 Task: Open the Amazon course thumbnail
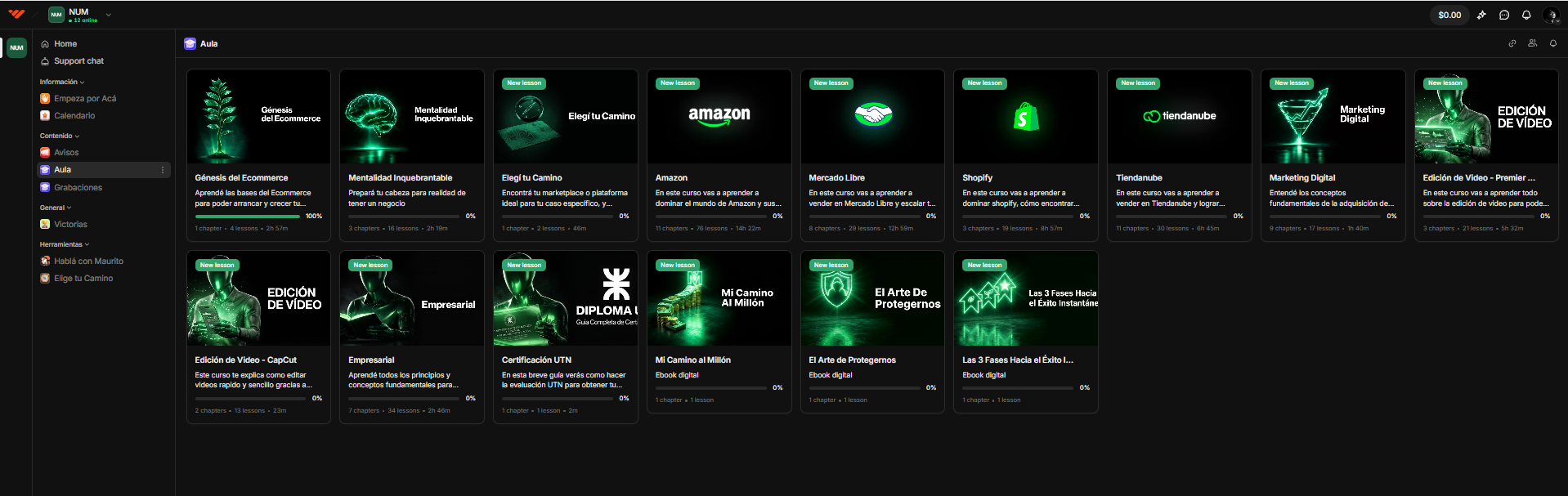coord(719,116)
